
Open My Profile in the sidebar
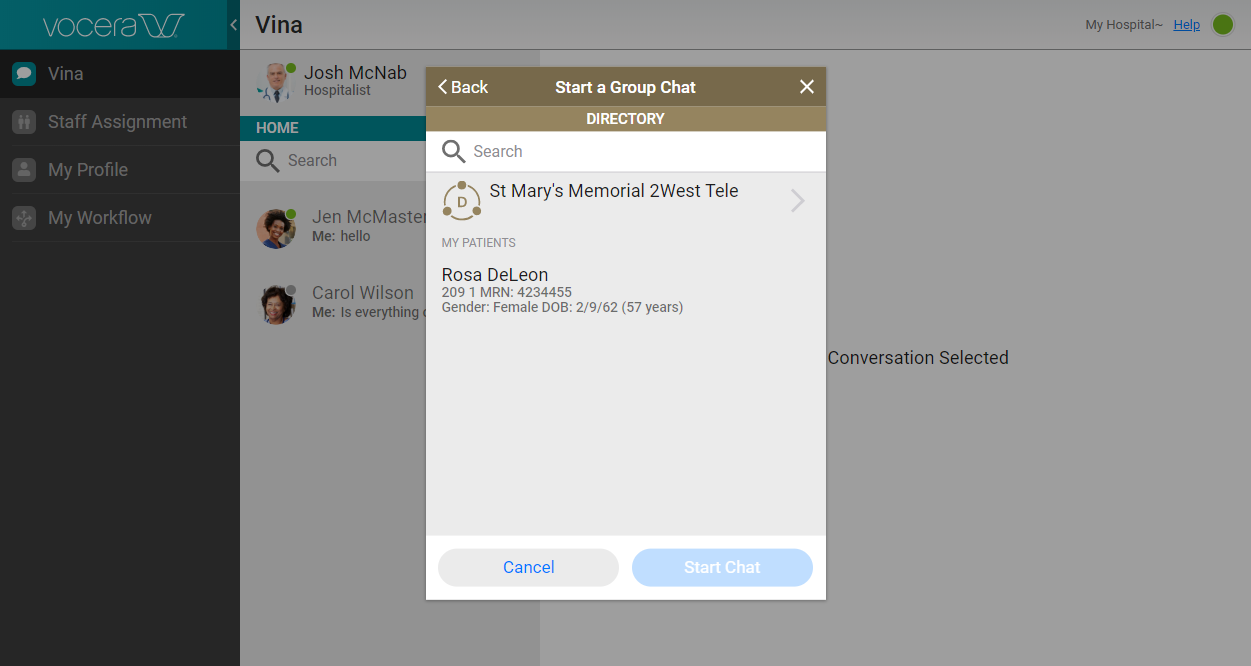(x=120, y=170)
